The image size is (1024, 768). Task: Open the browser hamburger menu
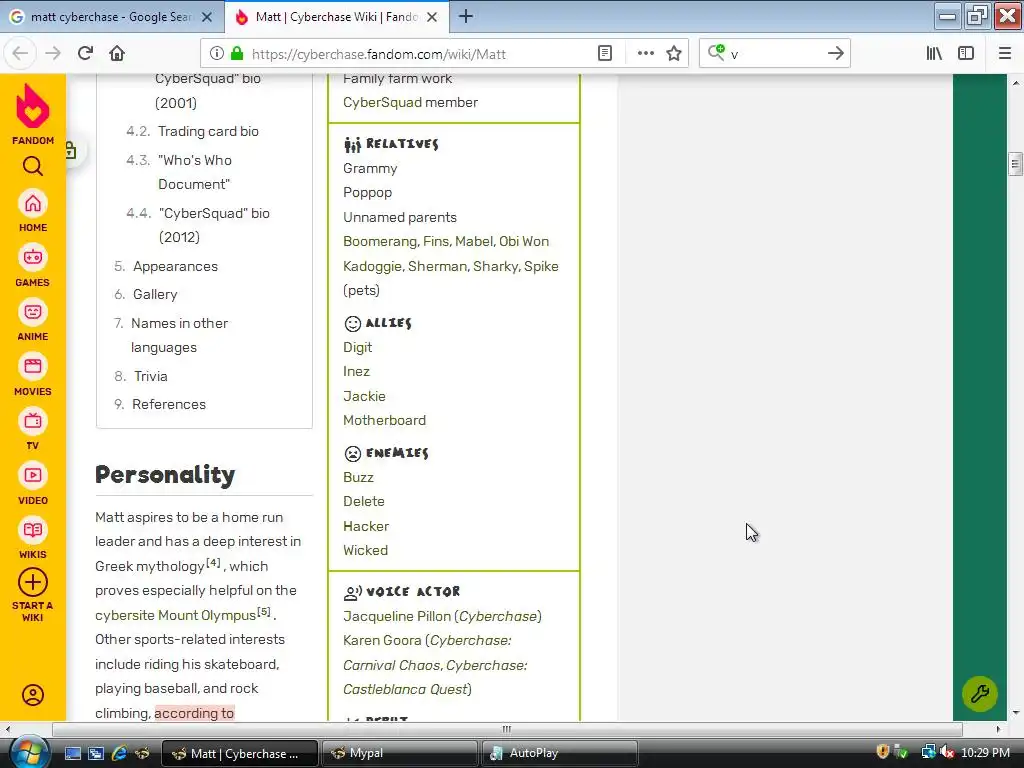(x=1005, y=54)
